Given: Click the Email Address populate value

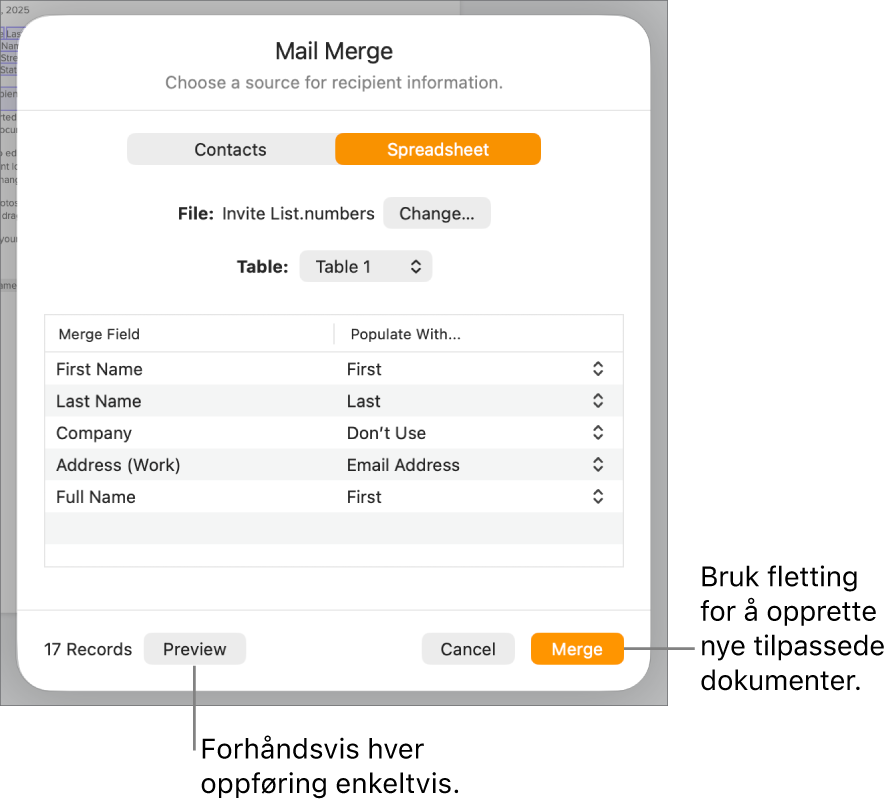Looking at the screenshot, I should 403,465.
